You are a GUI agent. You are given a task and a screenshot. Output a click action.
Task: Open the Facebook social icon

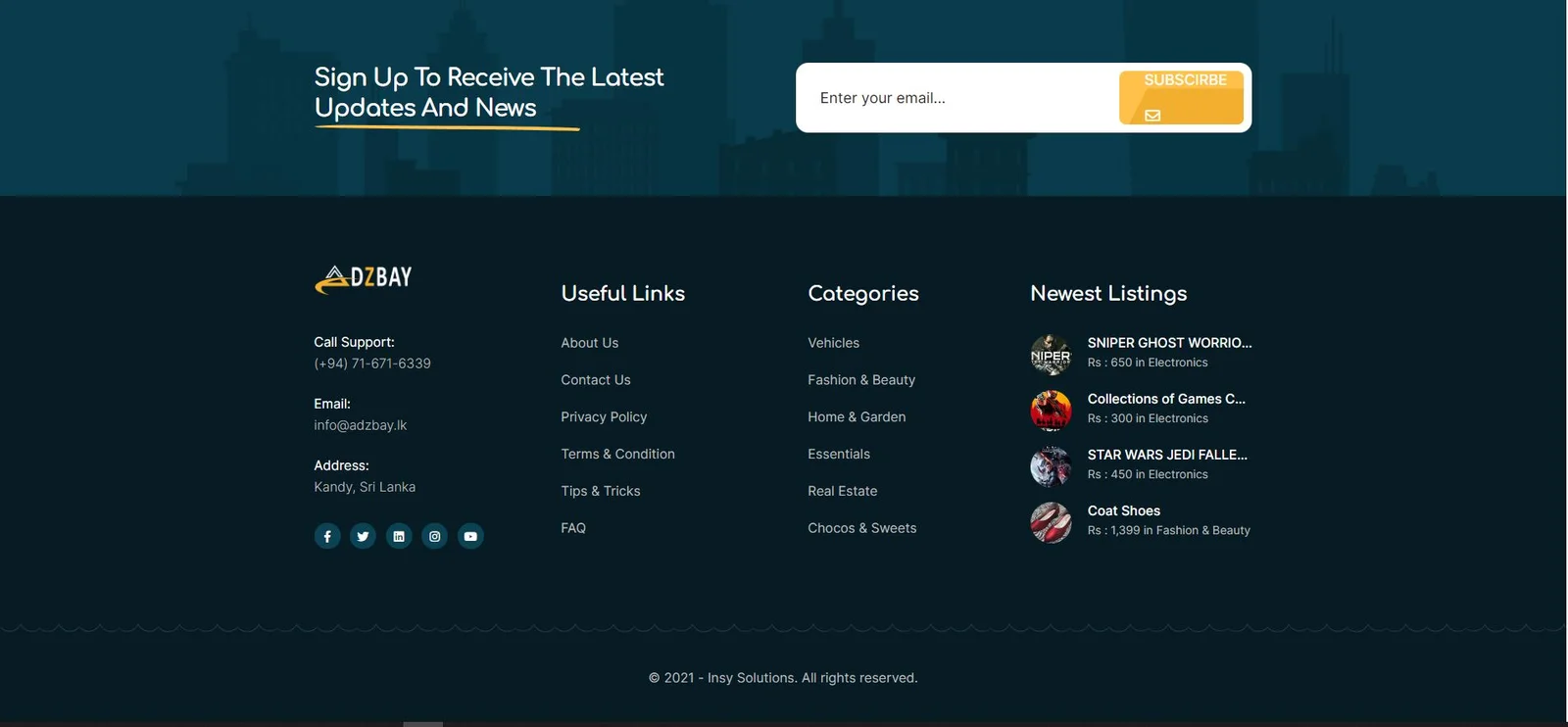pos(327,536)
